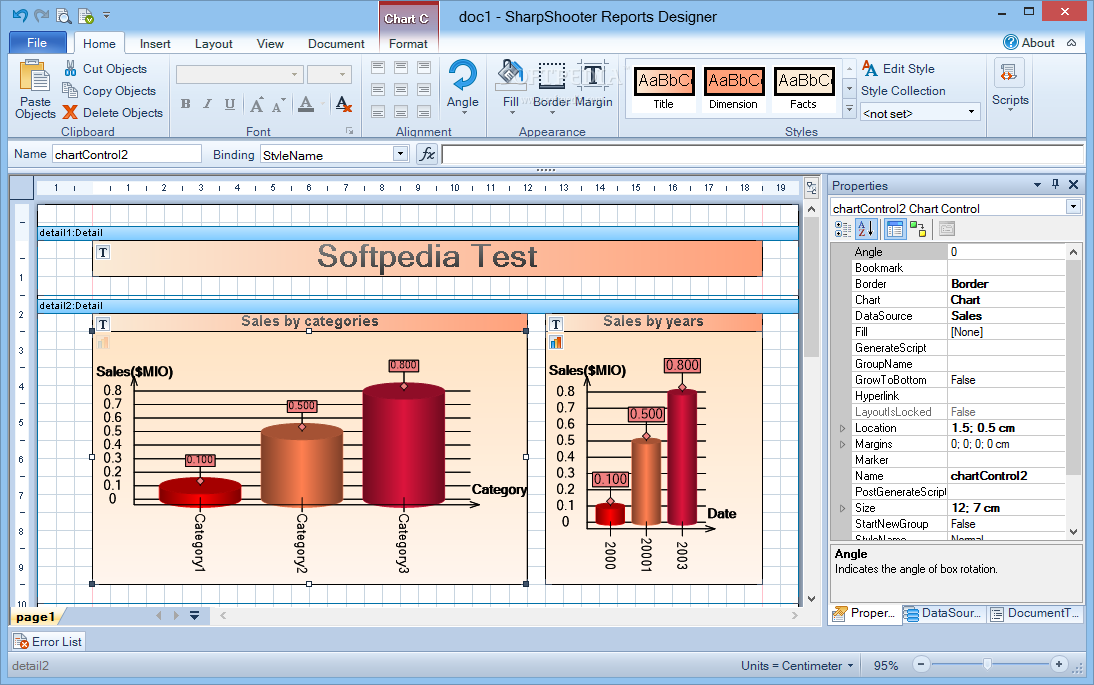Click the Border appearance button
Image resolution: width=1094 pixels, height=685 pixels.
[x=551, y=85]
